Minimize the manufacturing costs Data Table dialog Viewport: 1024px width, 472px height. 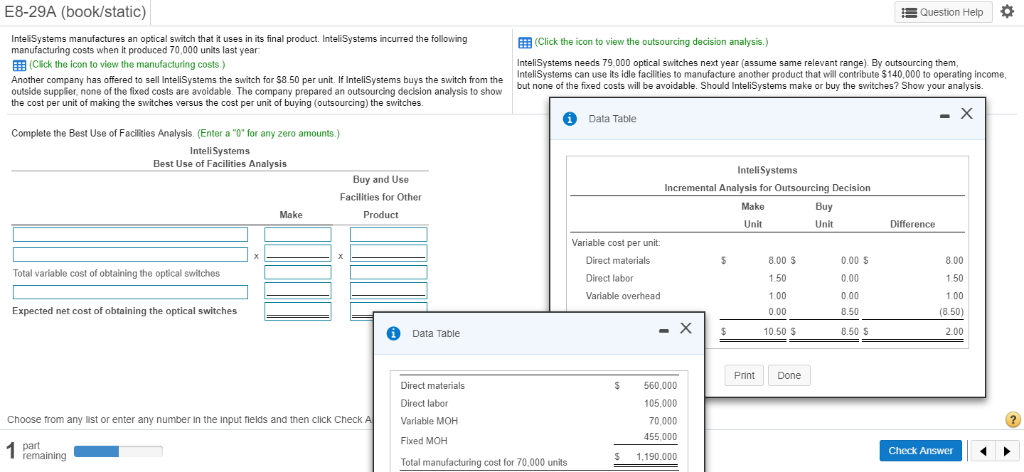663,330
